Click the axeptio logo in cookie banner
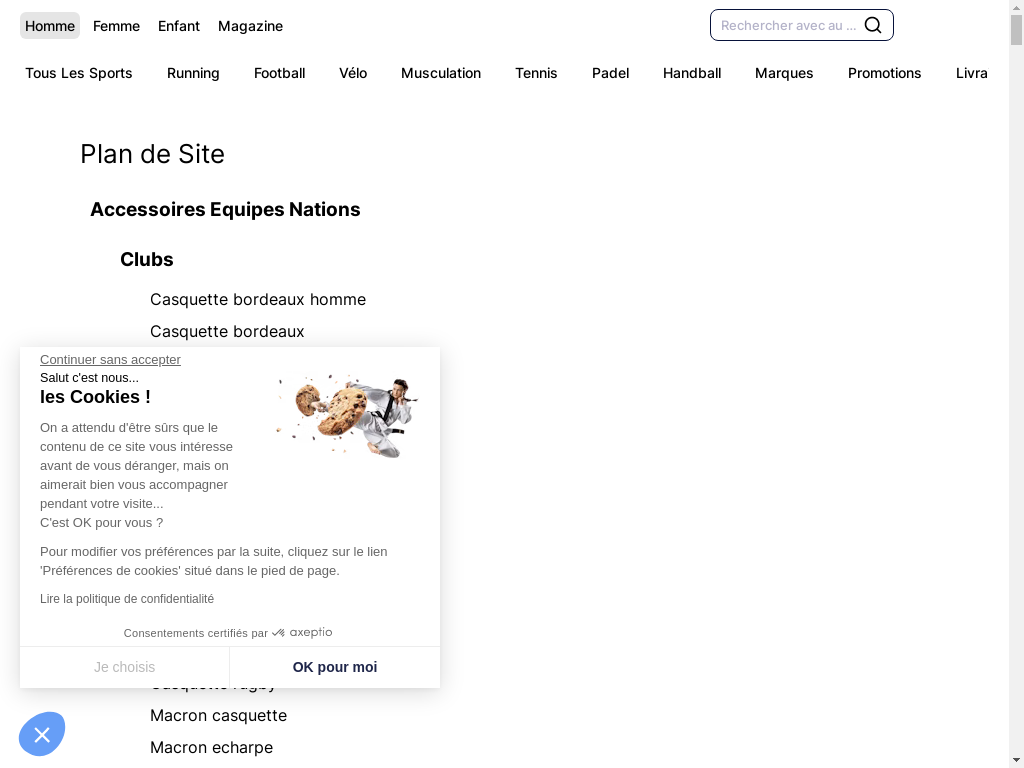This screenshot has height=768, width=1024. coord(302,633)
